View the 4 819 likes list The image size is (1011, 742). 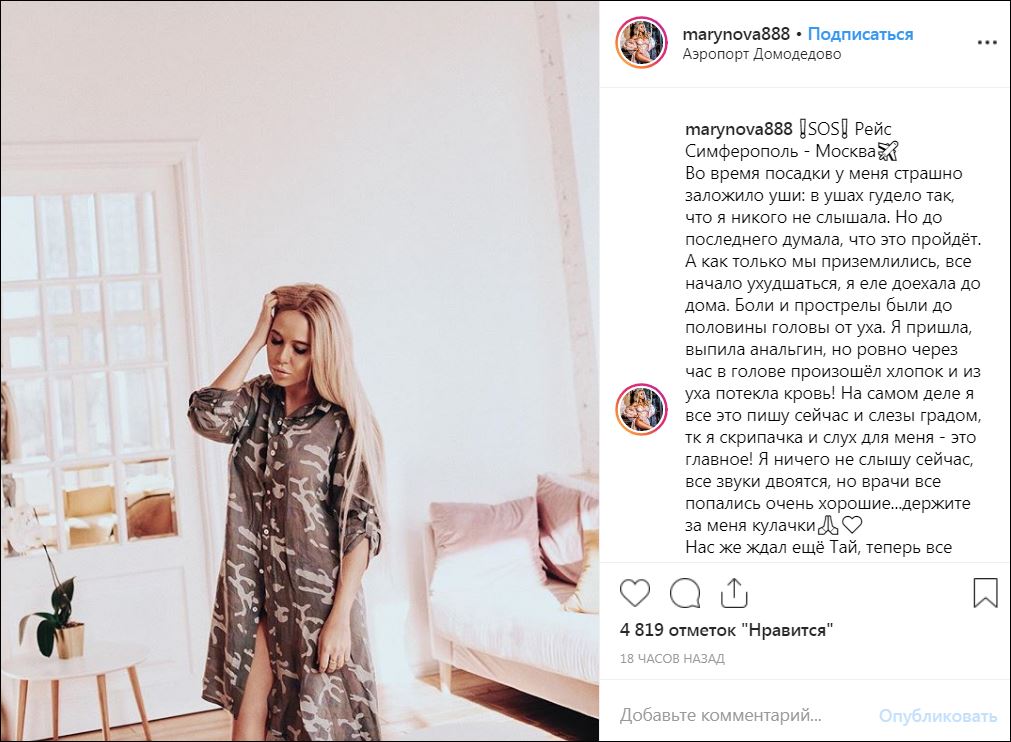[x=727, y=630]
